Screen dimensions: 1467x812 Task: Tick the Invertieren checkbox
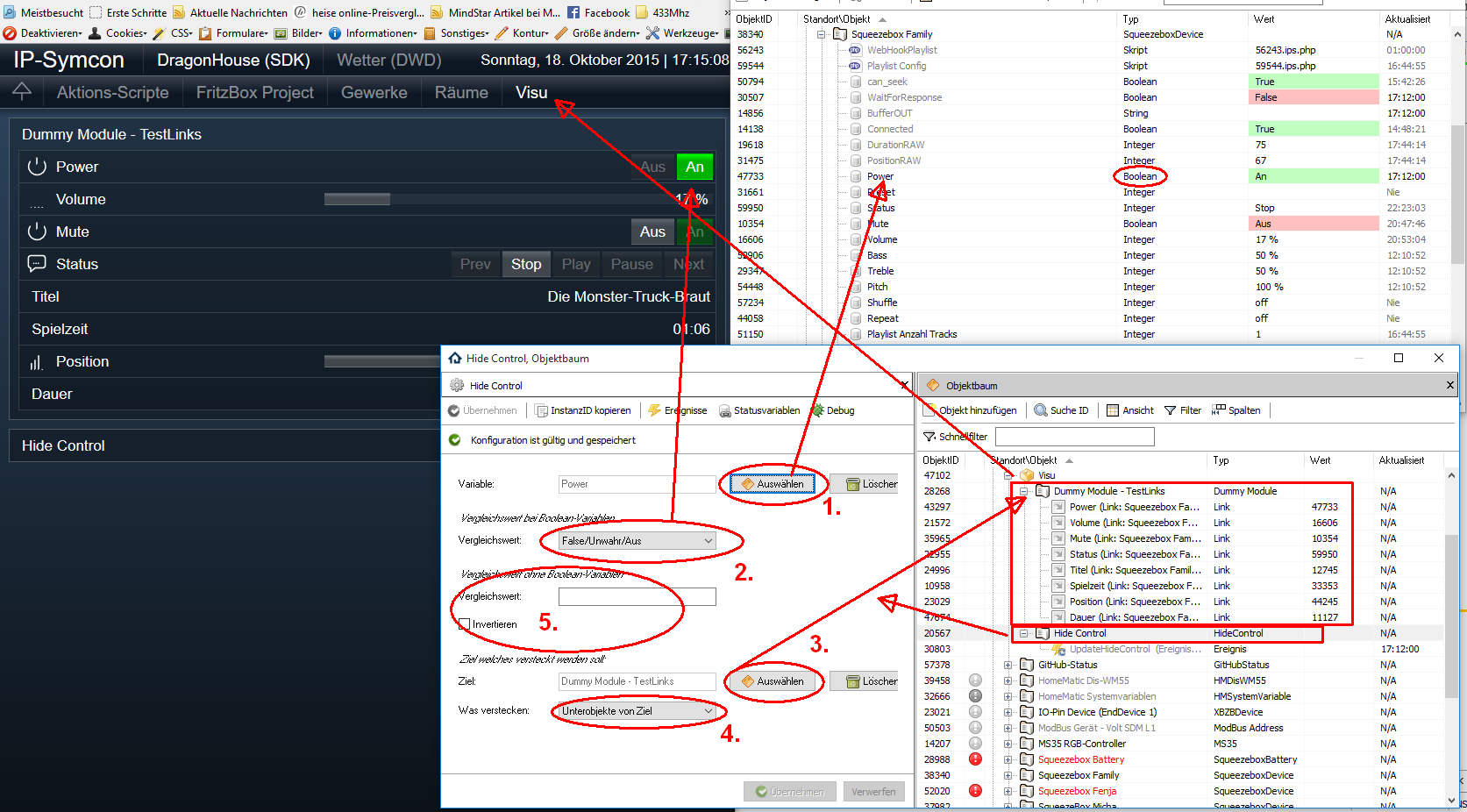point(465,624)
